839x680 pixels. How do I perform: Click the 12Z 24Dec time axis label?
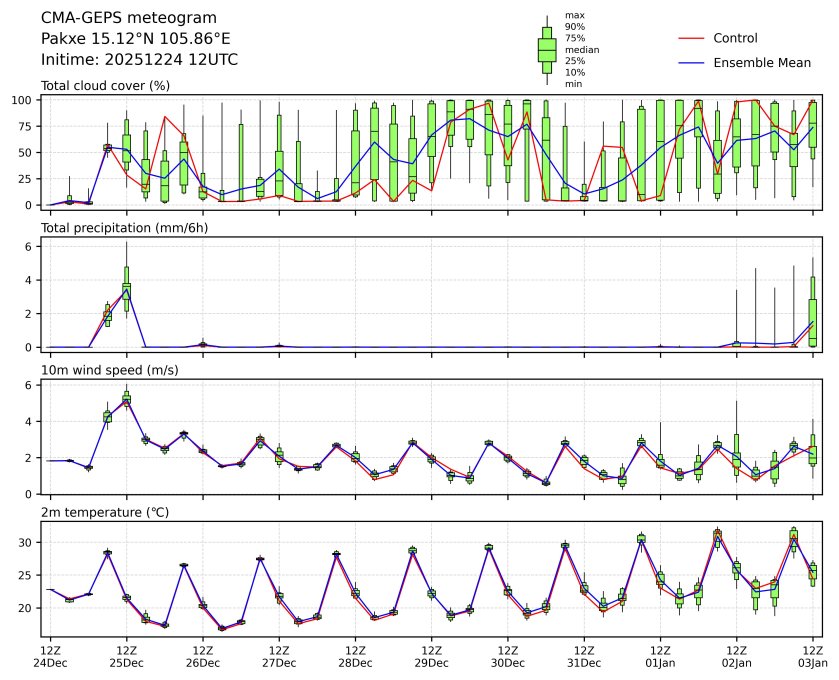[x=50, y=656]
